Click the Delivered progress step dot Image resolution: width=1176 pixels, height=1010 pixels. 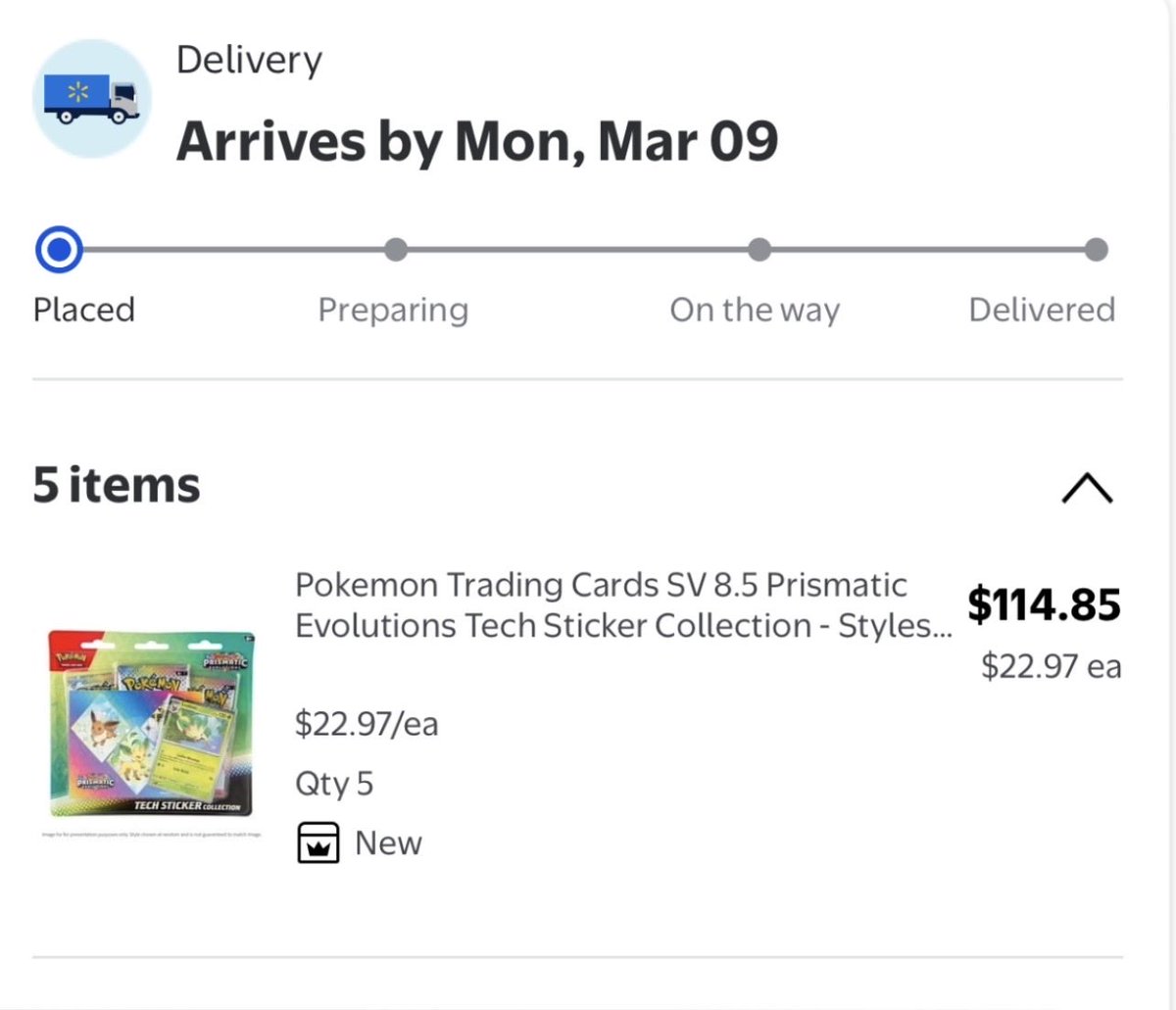tap(1097, 250)
